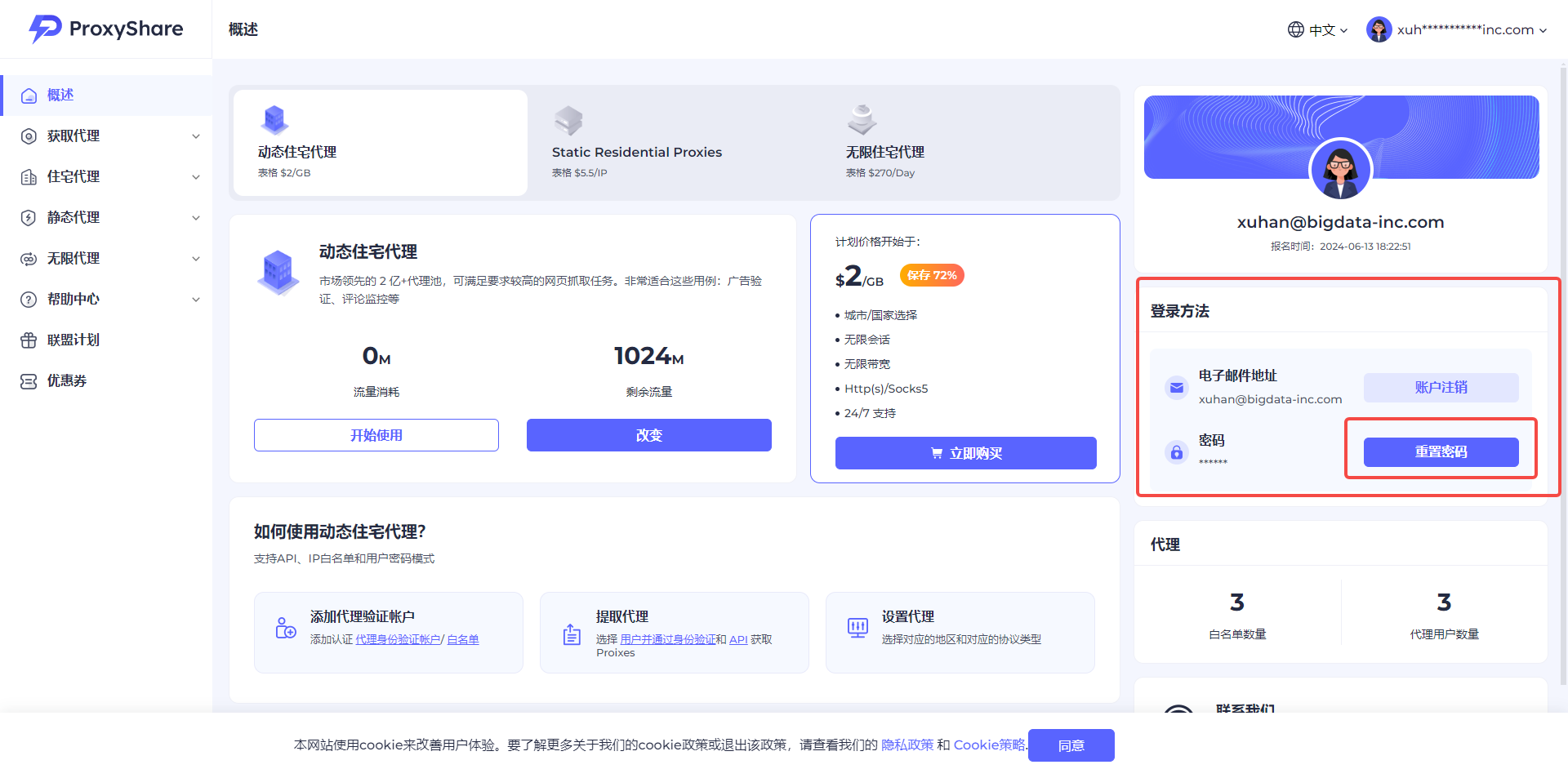Viewport: 1568px width, 778px height.
Task: Click the blue cube icon in 动态住宅代理 tab
Action: [x=274, y=120]
